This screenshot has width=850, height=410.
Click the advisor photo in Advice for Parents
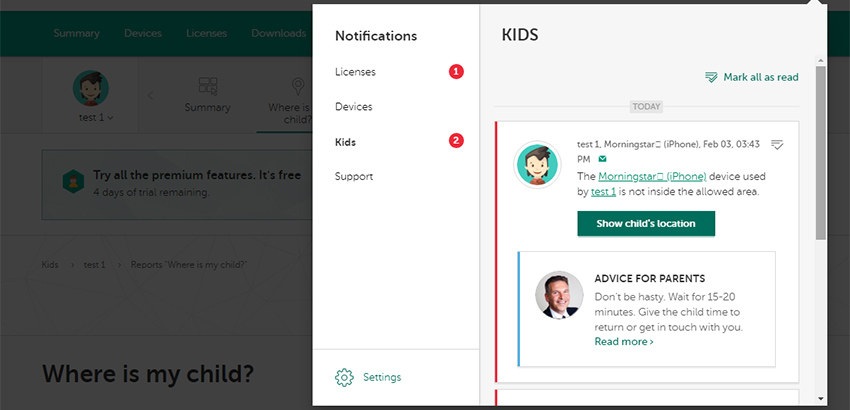coord(559,294)
